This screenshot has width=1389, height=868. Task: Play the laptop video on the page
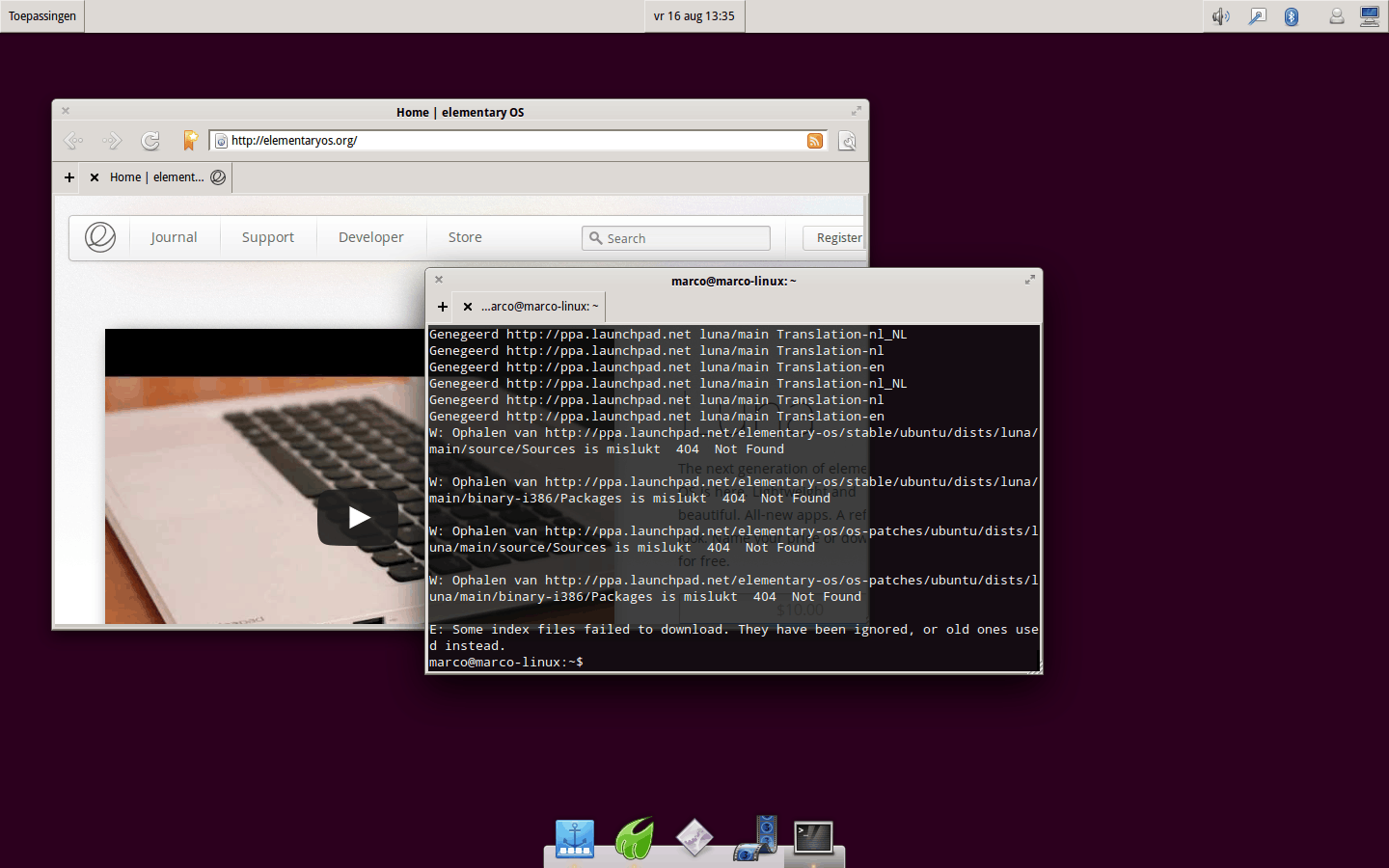click(x=359, y=518)
